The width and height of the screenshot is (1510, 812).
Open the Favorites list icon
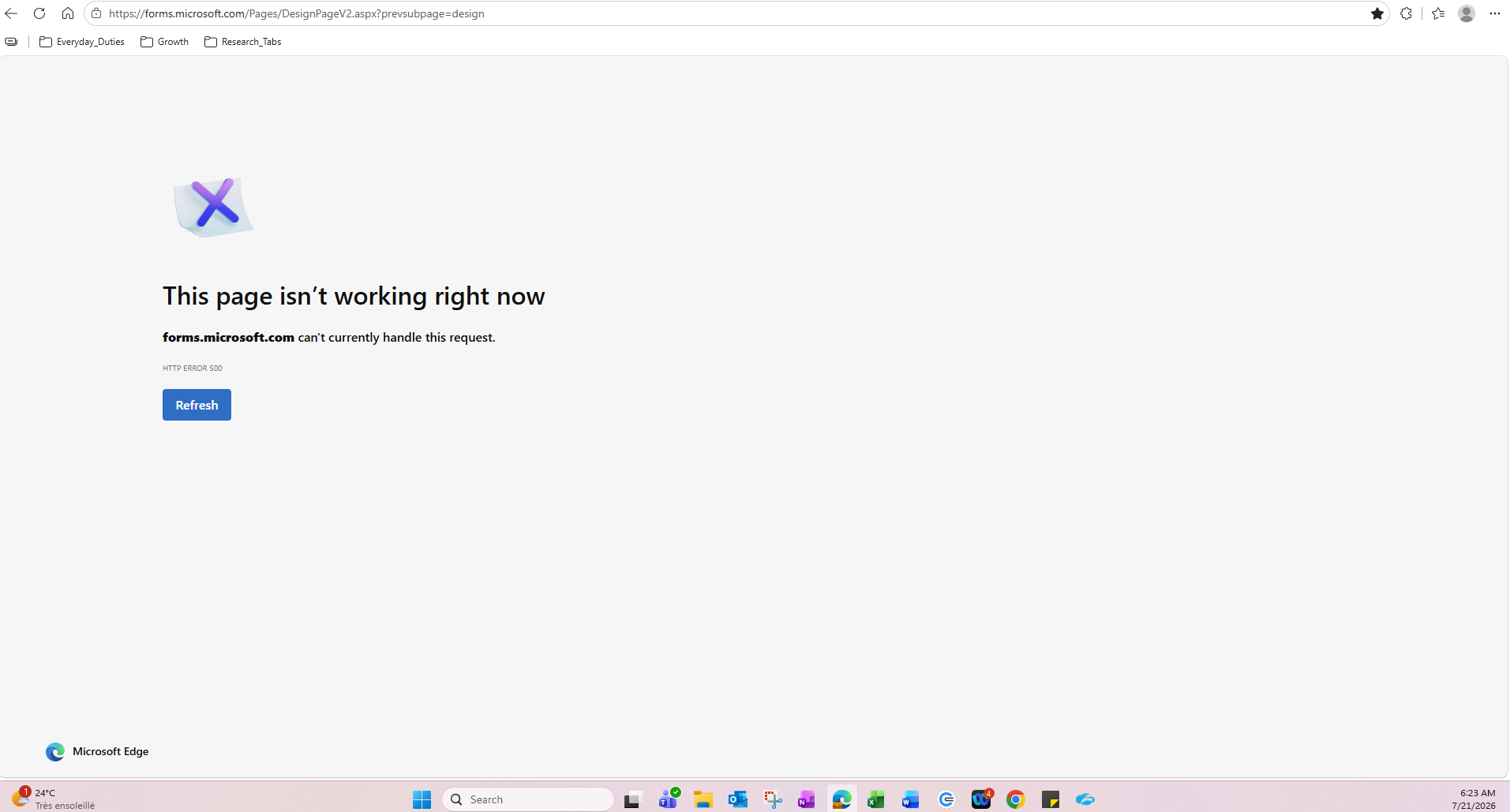point(1438,13)
